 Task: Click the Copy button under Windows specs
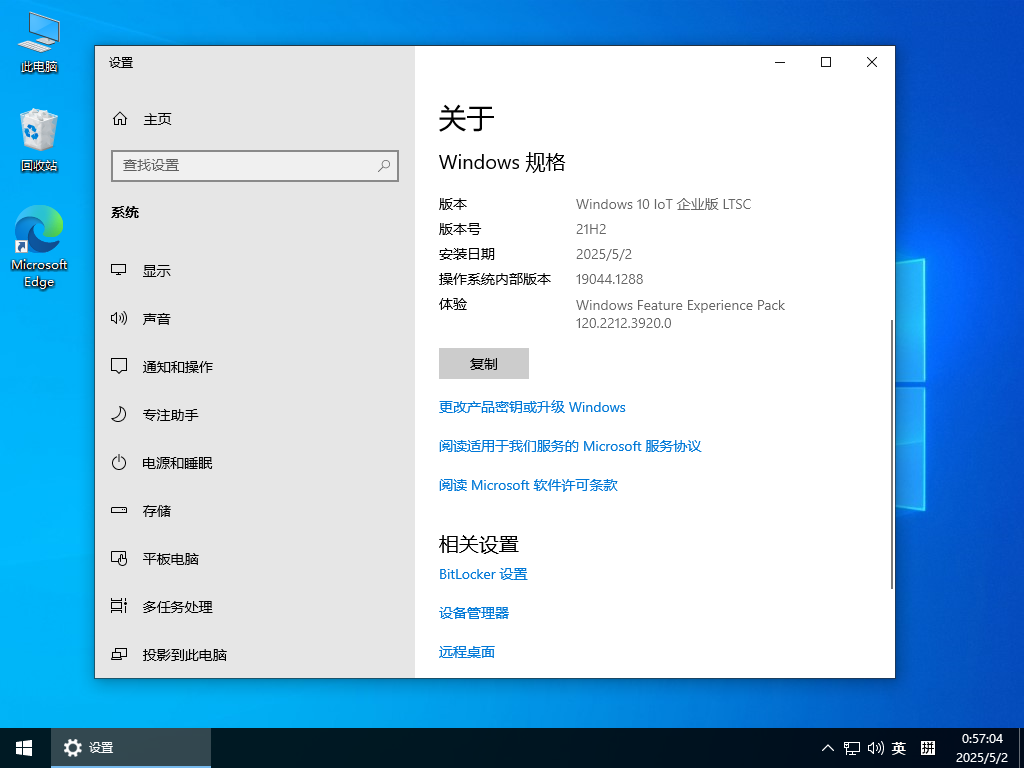tap(483, 364)
